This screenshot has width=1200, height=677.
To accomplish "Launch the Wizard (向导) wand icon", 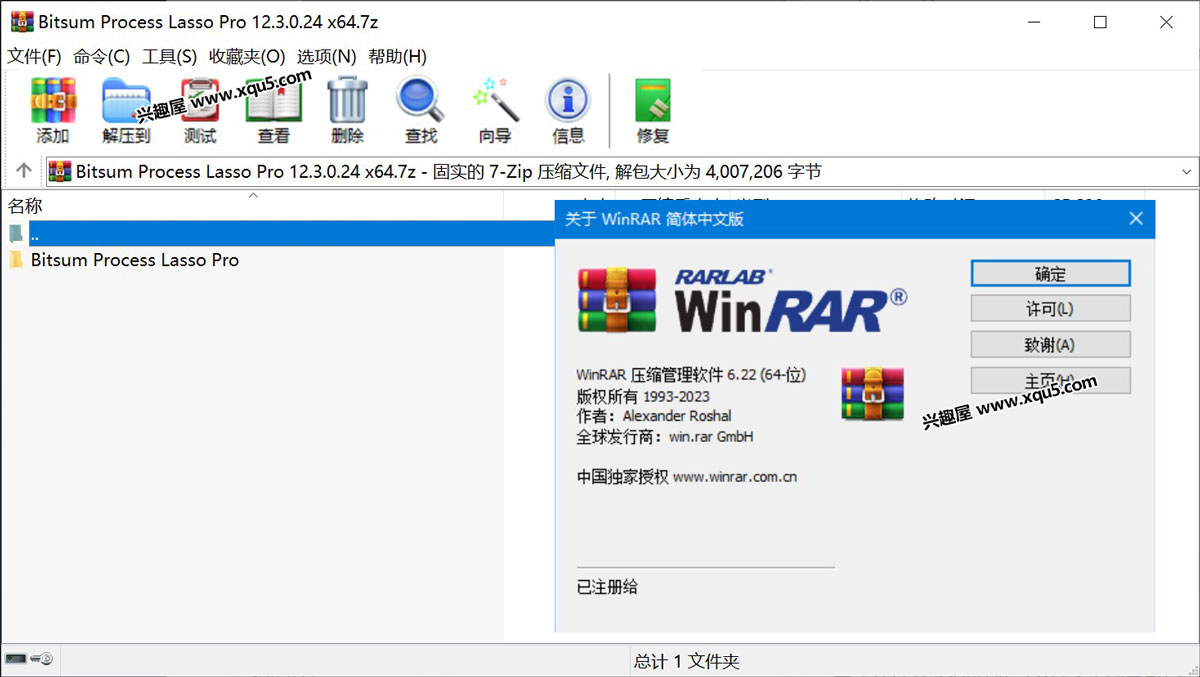I will (x=495, y=111).
